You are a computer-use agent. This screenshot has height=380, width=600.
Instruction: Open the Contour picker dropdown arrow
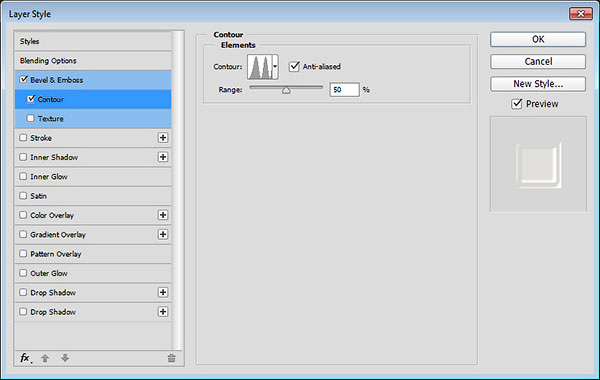(275, 67)
